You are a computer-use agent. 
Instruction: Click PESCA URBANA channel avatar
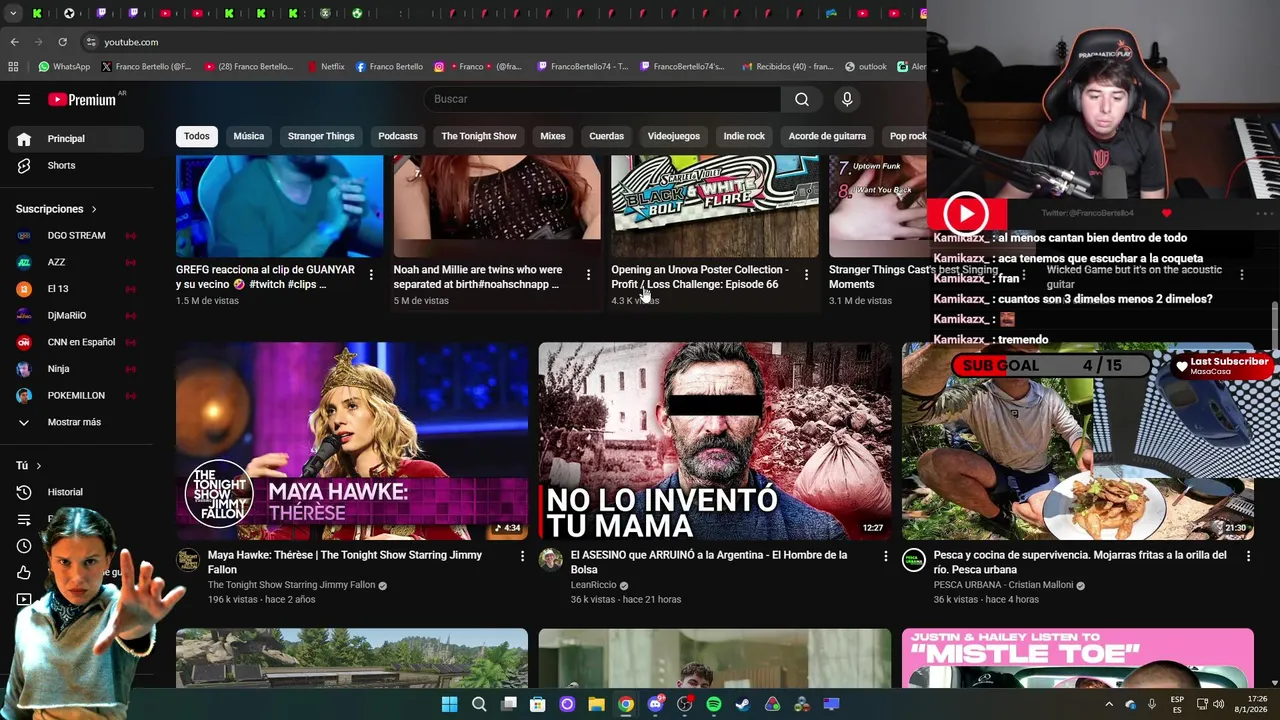(914, 560)
